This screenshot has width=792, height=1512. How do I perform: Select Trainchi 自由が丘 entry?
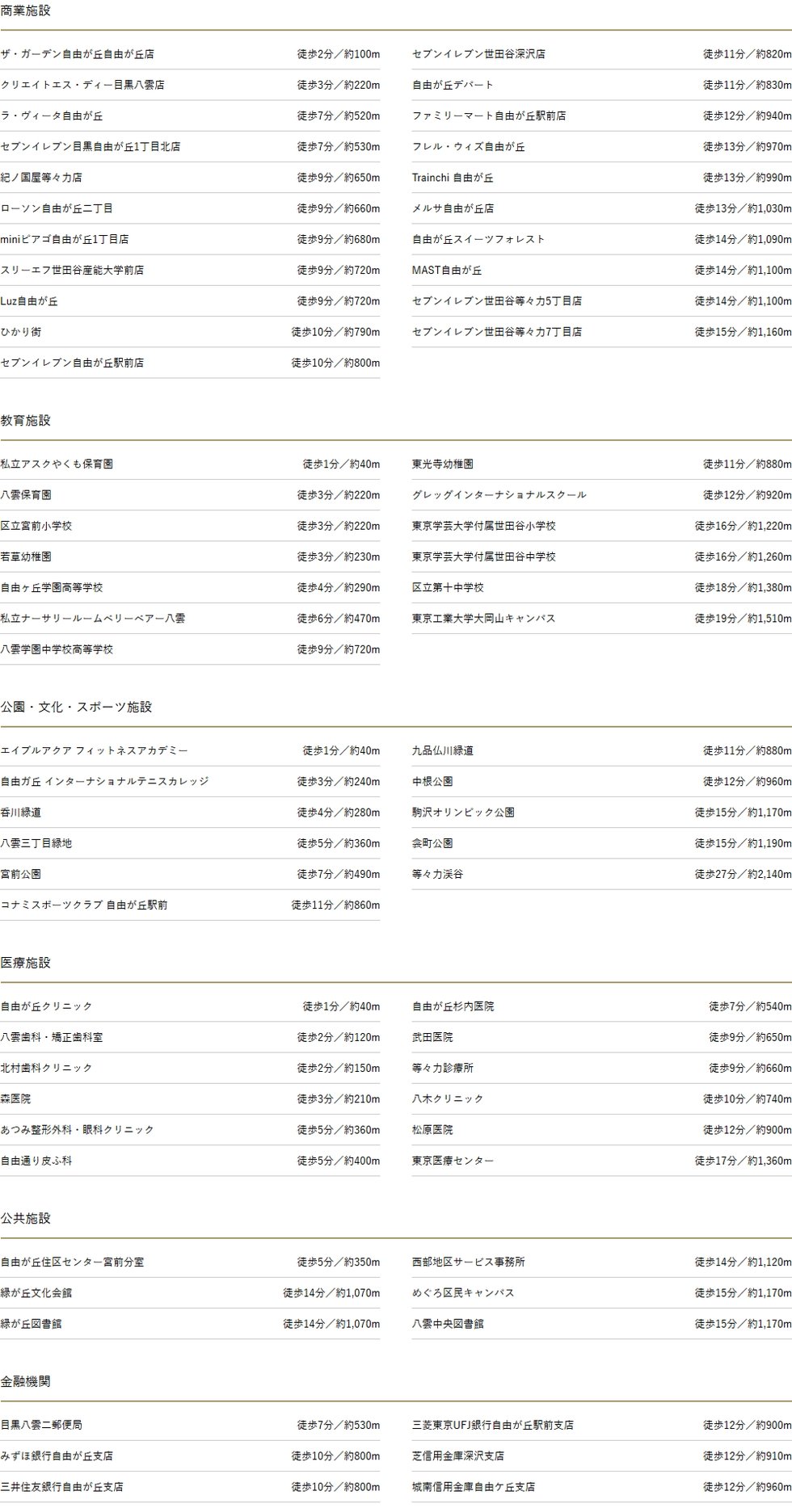pos(602,177)
